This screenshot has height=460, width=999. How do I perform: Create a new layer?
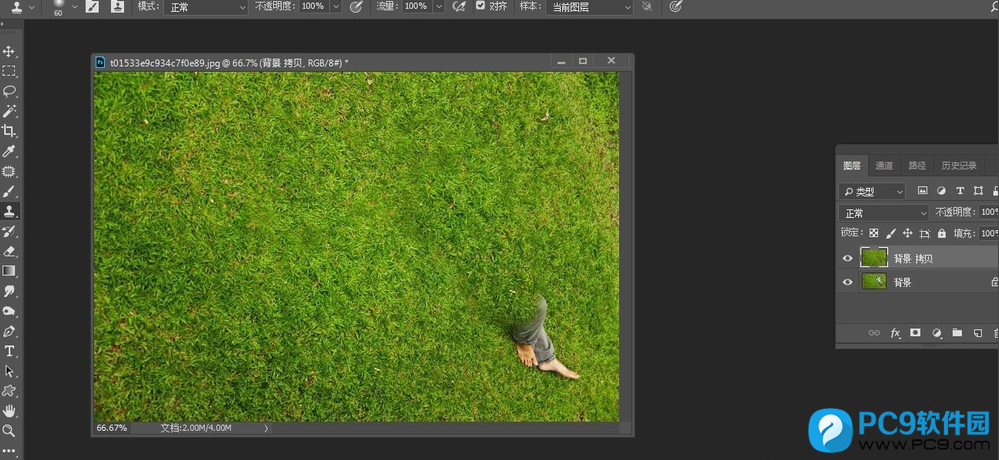coord(978,333)
